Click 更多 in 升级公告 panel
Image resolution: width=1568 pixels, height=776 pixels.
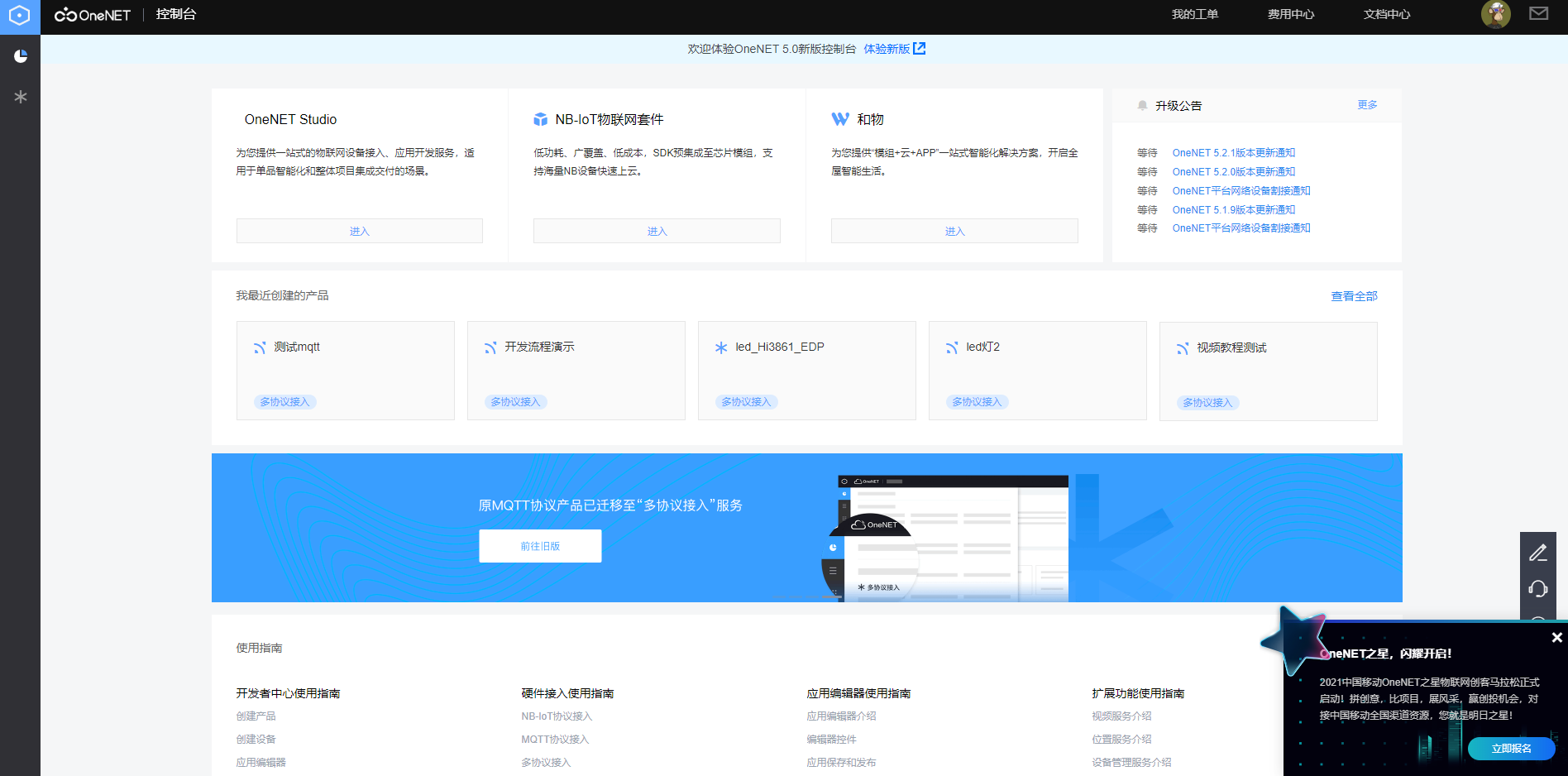pyautogui.click(x=1367, y=105)
